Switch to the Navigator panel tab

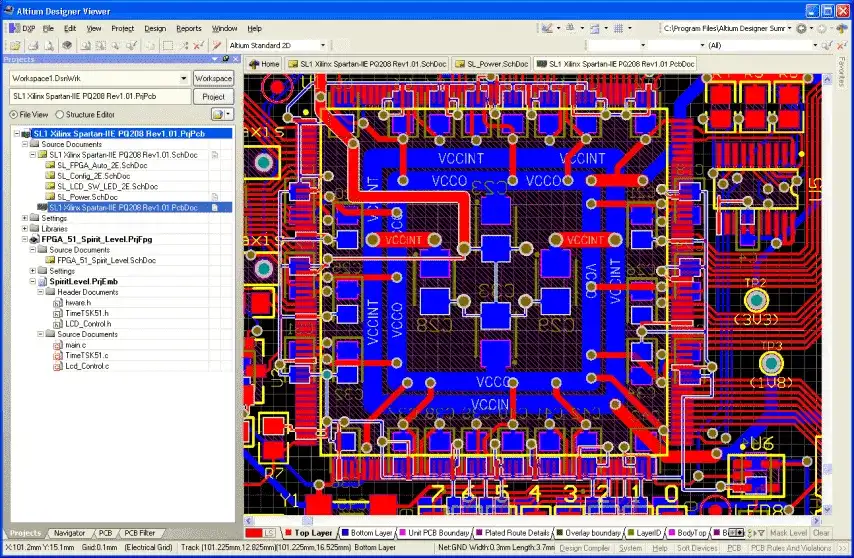pos(69,533)
